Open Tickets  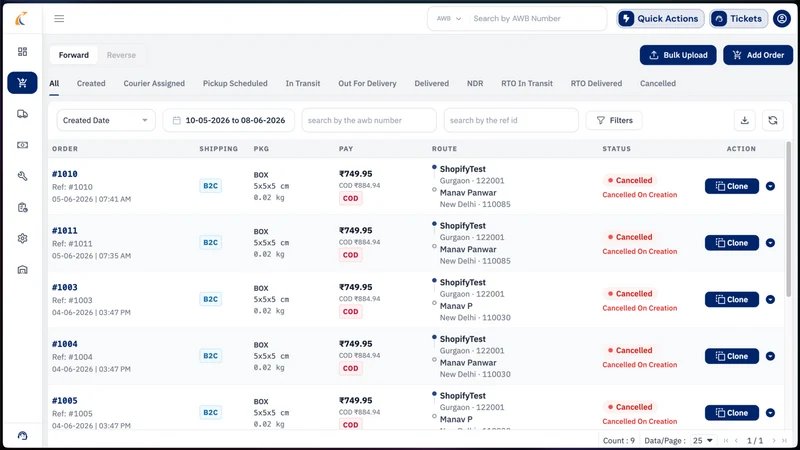(738, 19)
